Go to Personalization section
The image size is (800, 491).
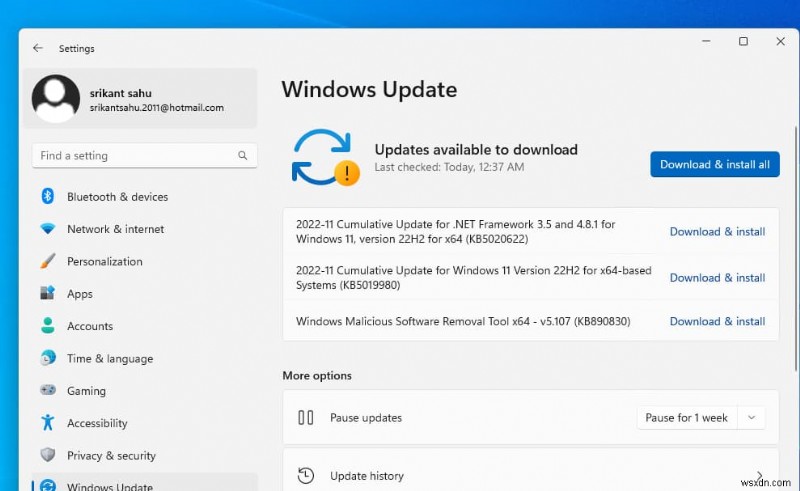click(x=145, y=261)
